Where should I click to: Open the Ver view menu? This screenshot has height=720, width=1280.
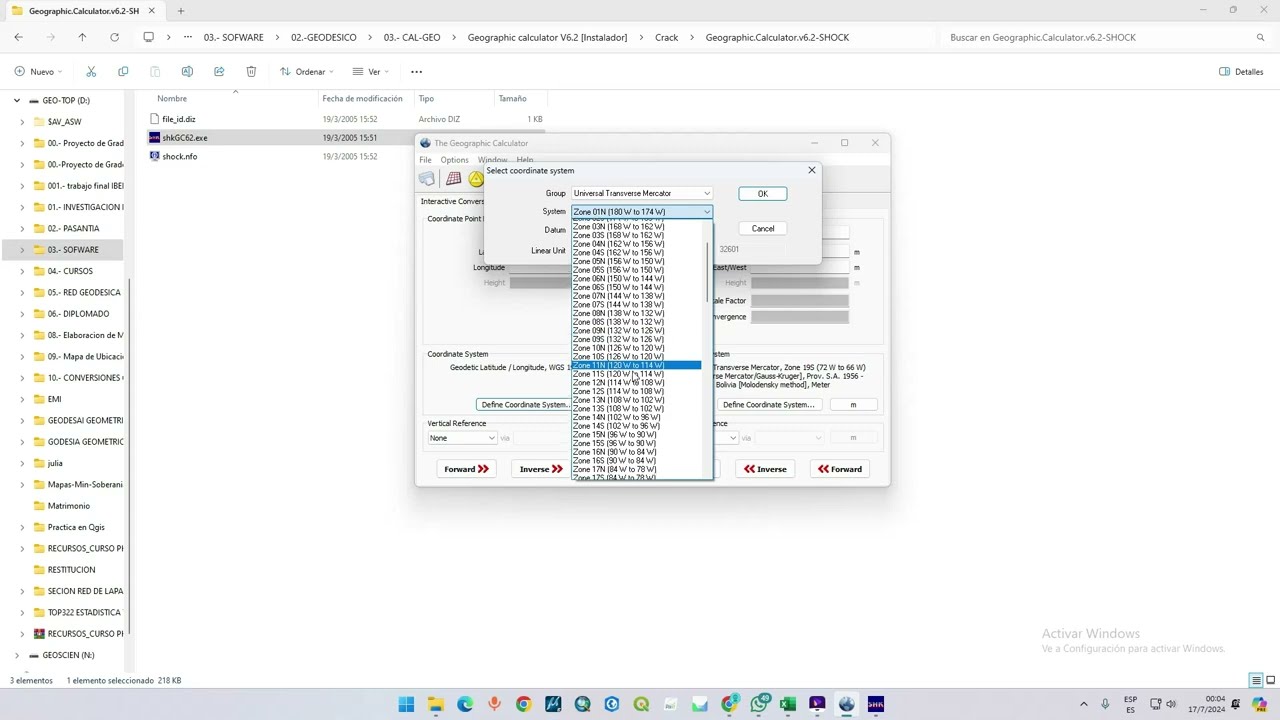(370, 72)
